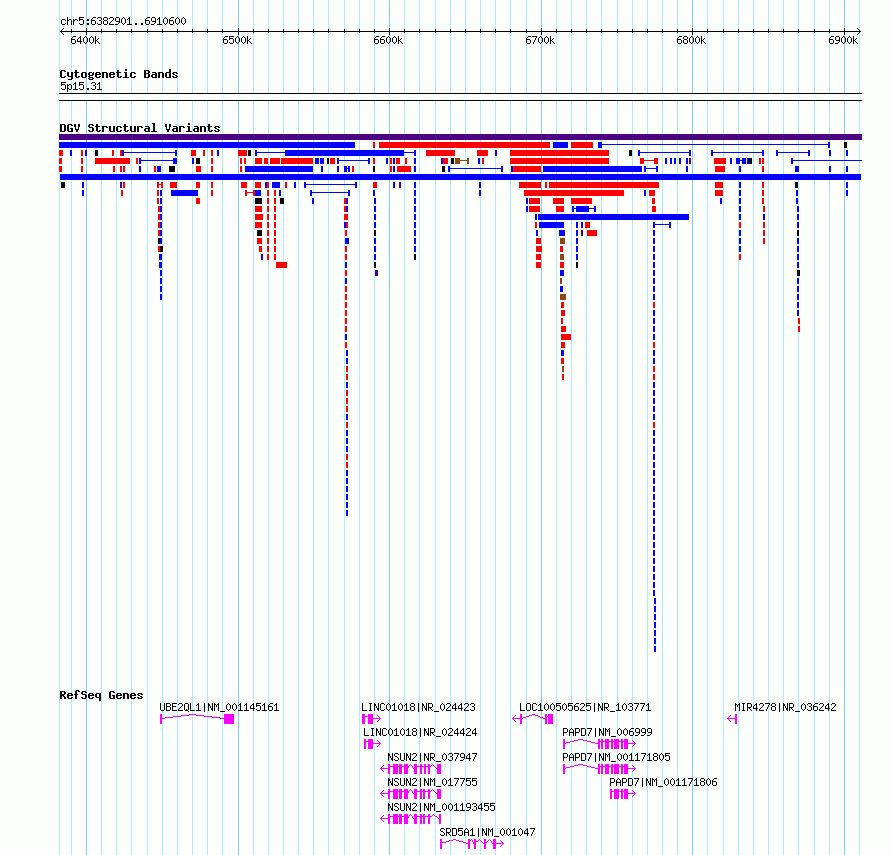Click the 6400k ruler label
This screenshot has height=855, width=890.
coord(85,40)
